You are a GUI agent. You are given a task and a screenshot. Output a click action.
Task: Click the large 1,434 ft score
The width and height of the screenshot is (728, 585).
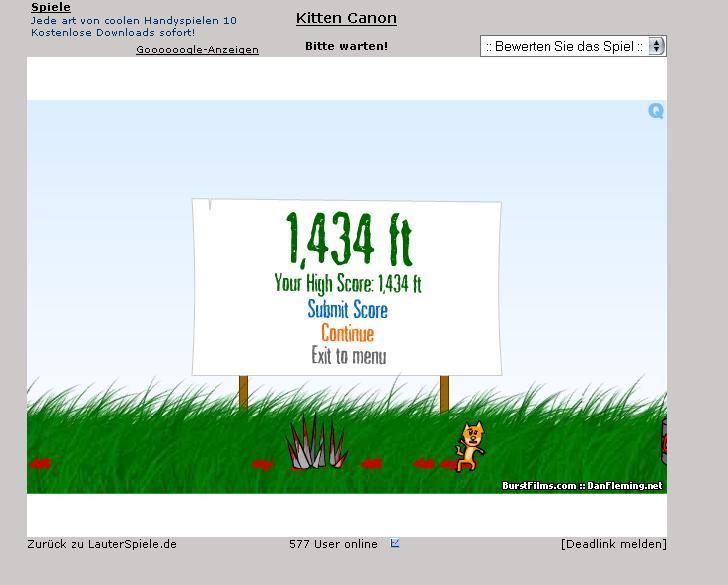[x=349, y=240]
